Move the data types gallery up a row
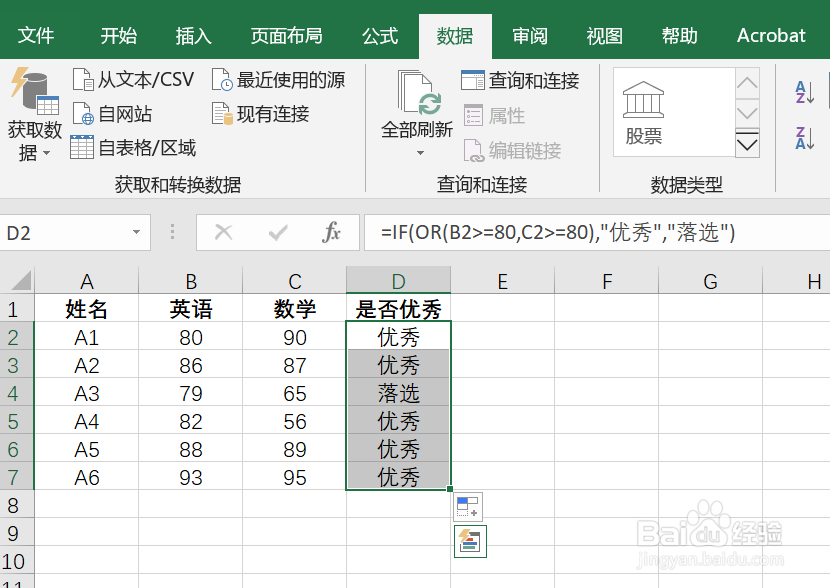The width and height of the screenshot is (830, 588). coord(747,83)
